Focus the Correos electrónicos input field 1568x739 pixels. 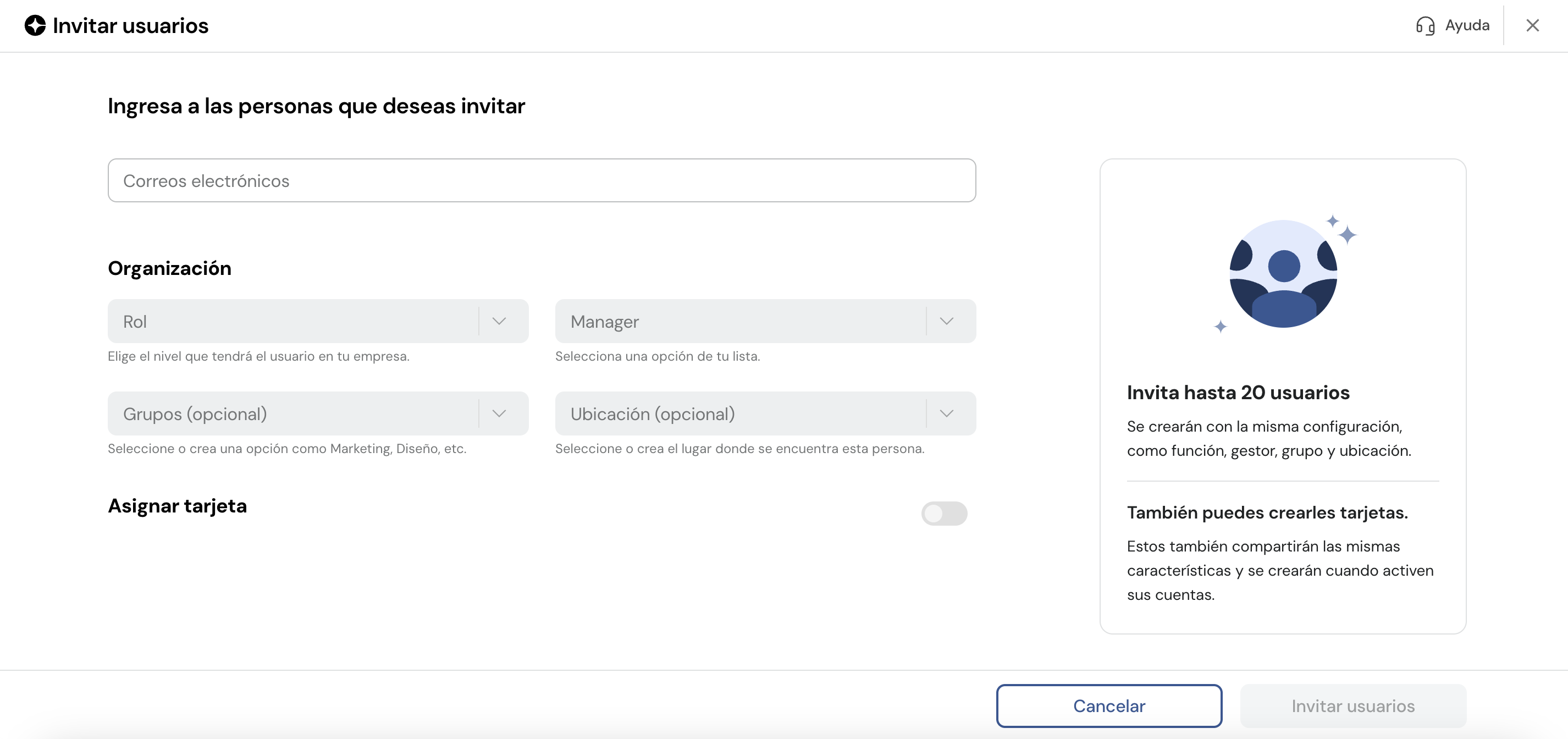(541, 181)
